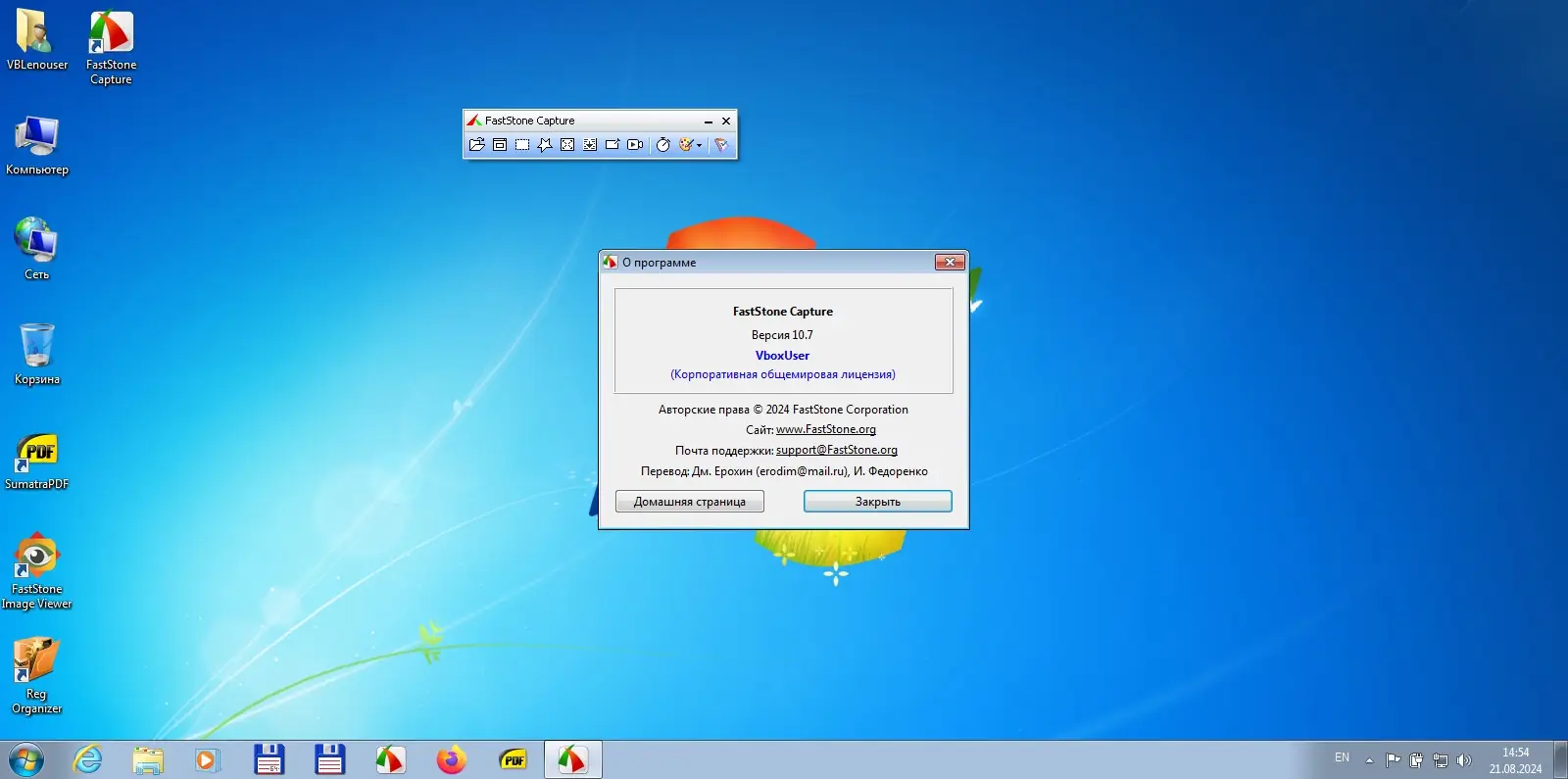Select the Reg Organizer desktop shortcut
The height and width of the screenshot is (779, 1568).
[37, 676]
